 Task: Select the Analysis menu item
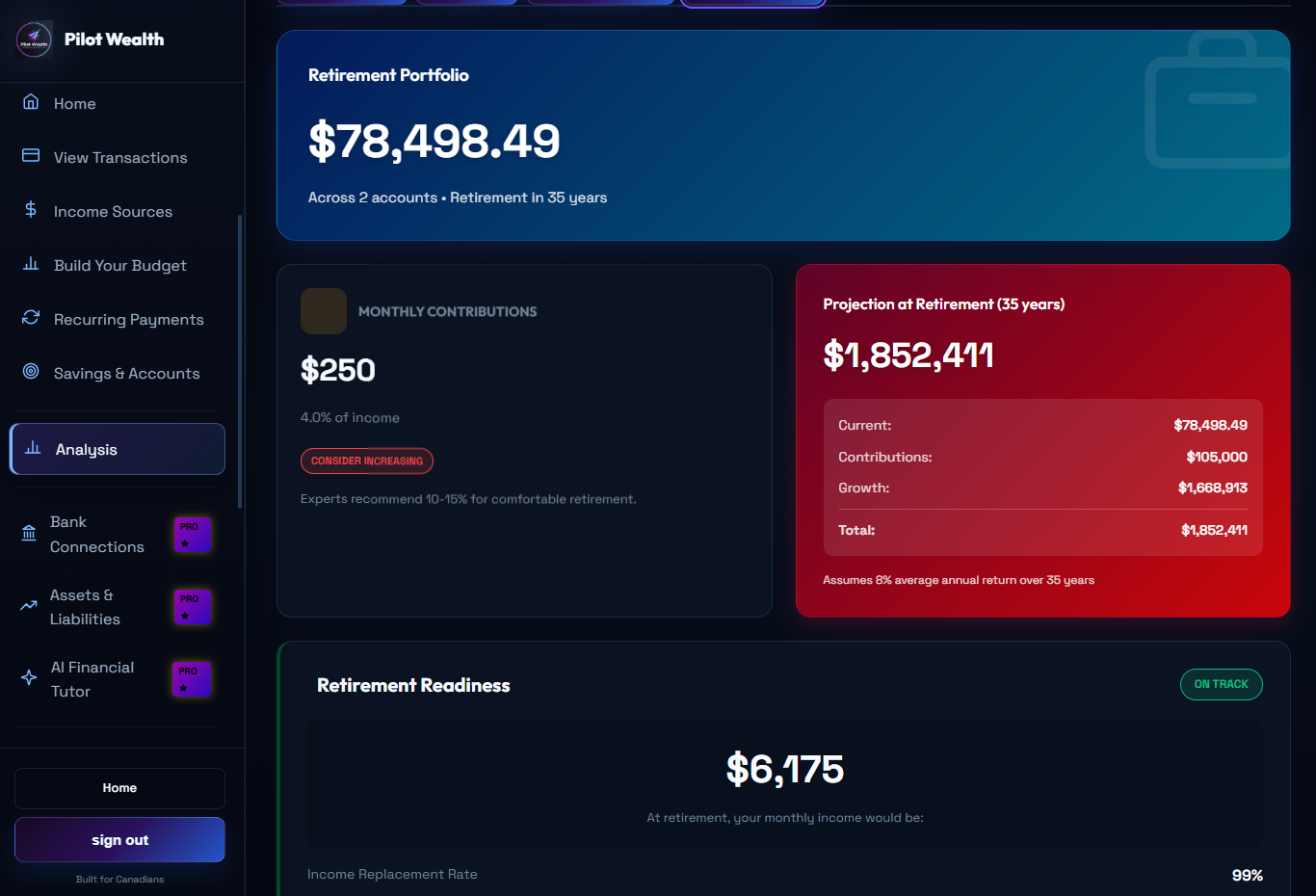coord(118,449)
